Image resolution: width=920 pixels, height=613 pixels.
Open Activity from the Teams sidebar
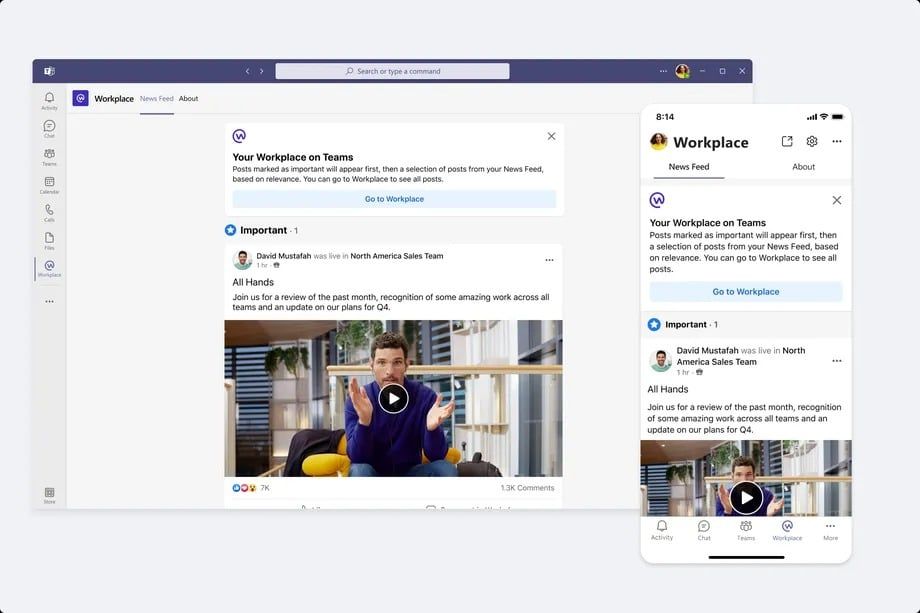pos(48,99)
